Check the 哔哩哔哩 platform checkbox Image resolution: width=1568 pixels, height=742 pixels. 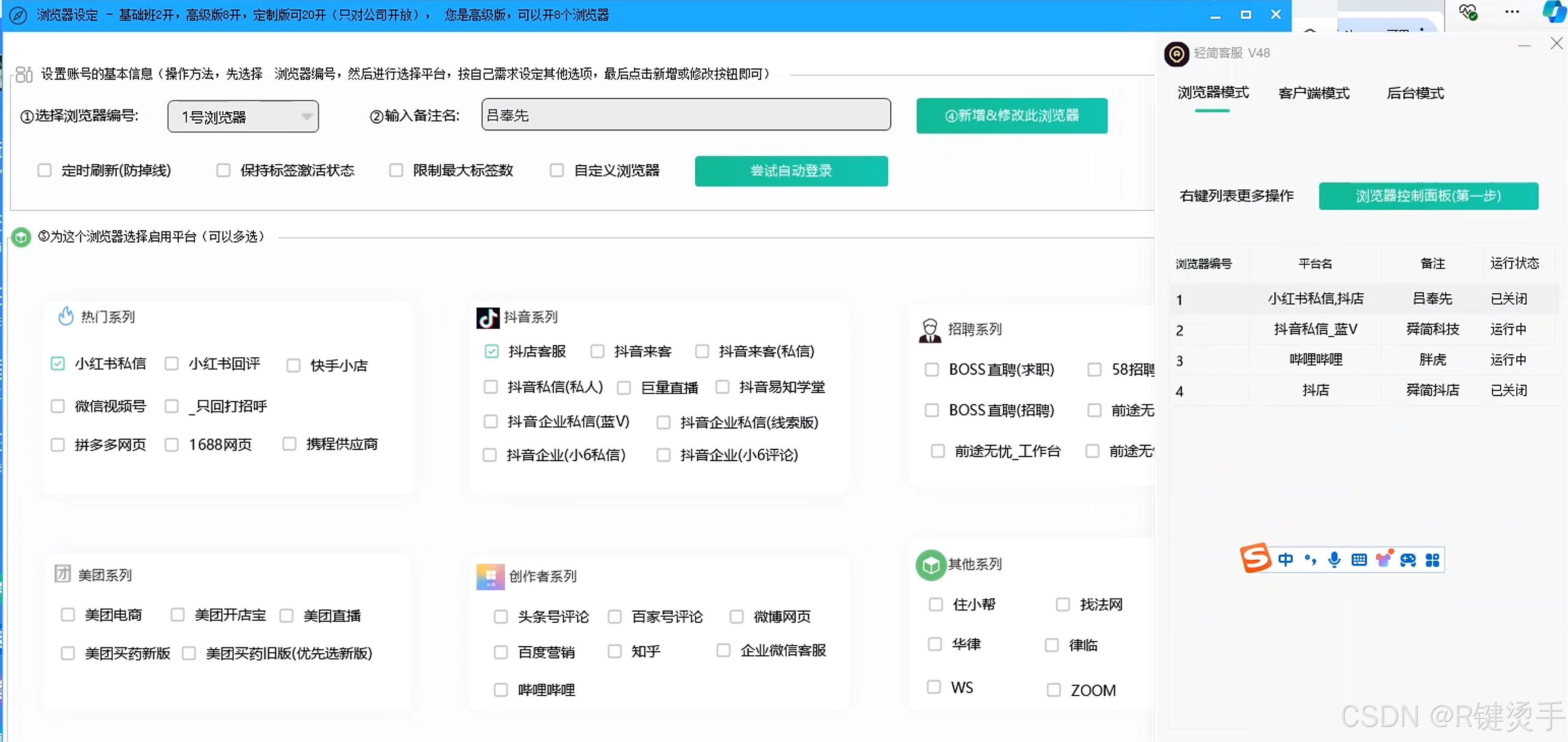pyautogui.click(x=500, y=689)
